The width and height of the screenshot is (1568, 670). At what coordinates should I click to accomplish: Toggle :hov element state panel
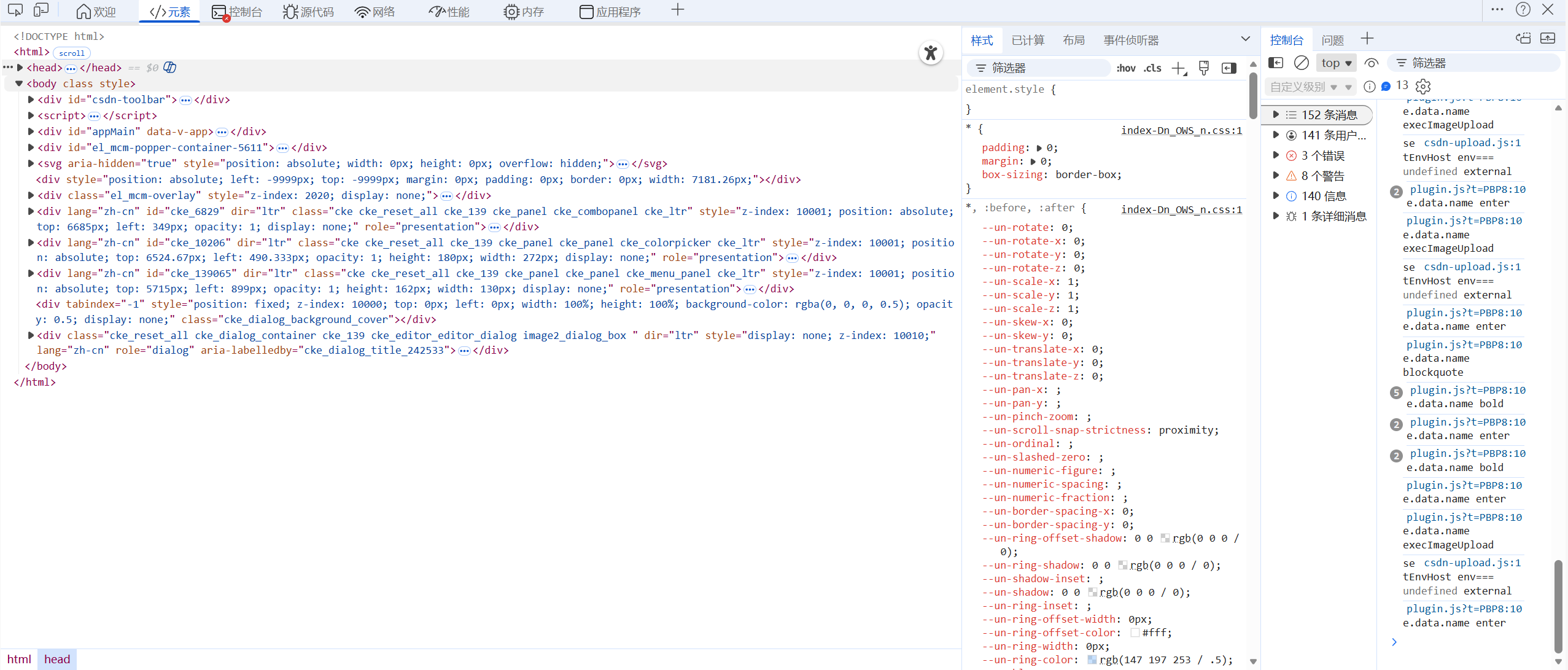click(1125, 68)
